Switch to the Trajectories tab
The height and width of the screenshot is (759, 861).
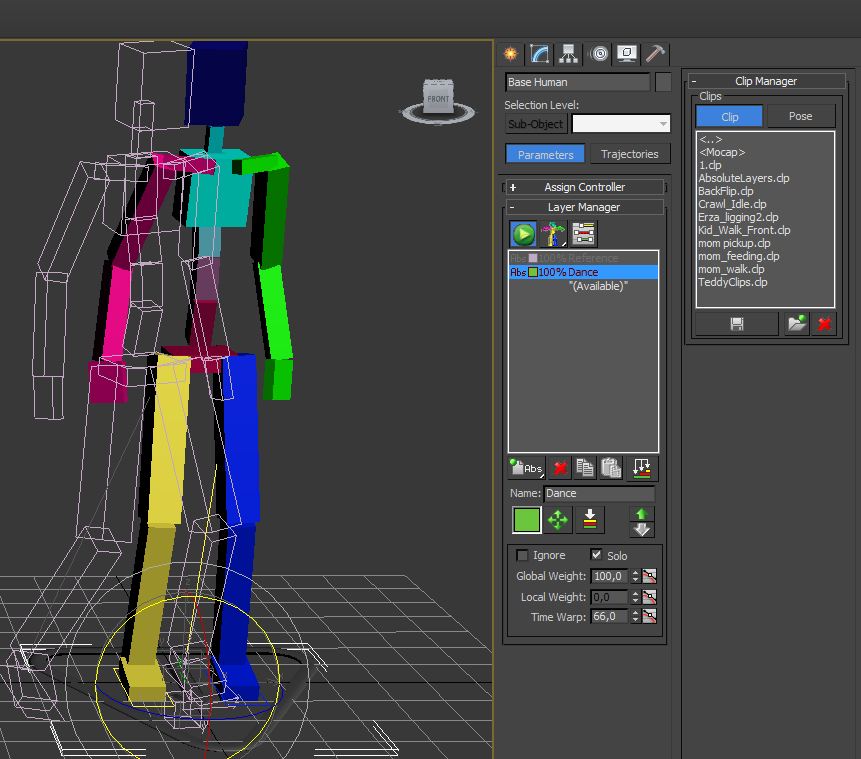point(630,153)
